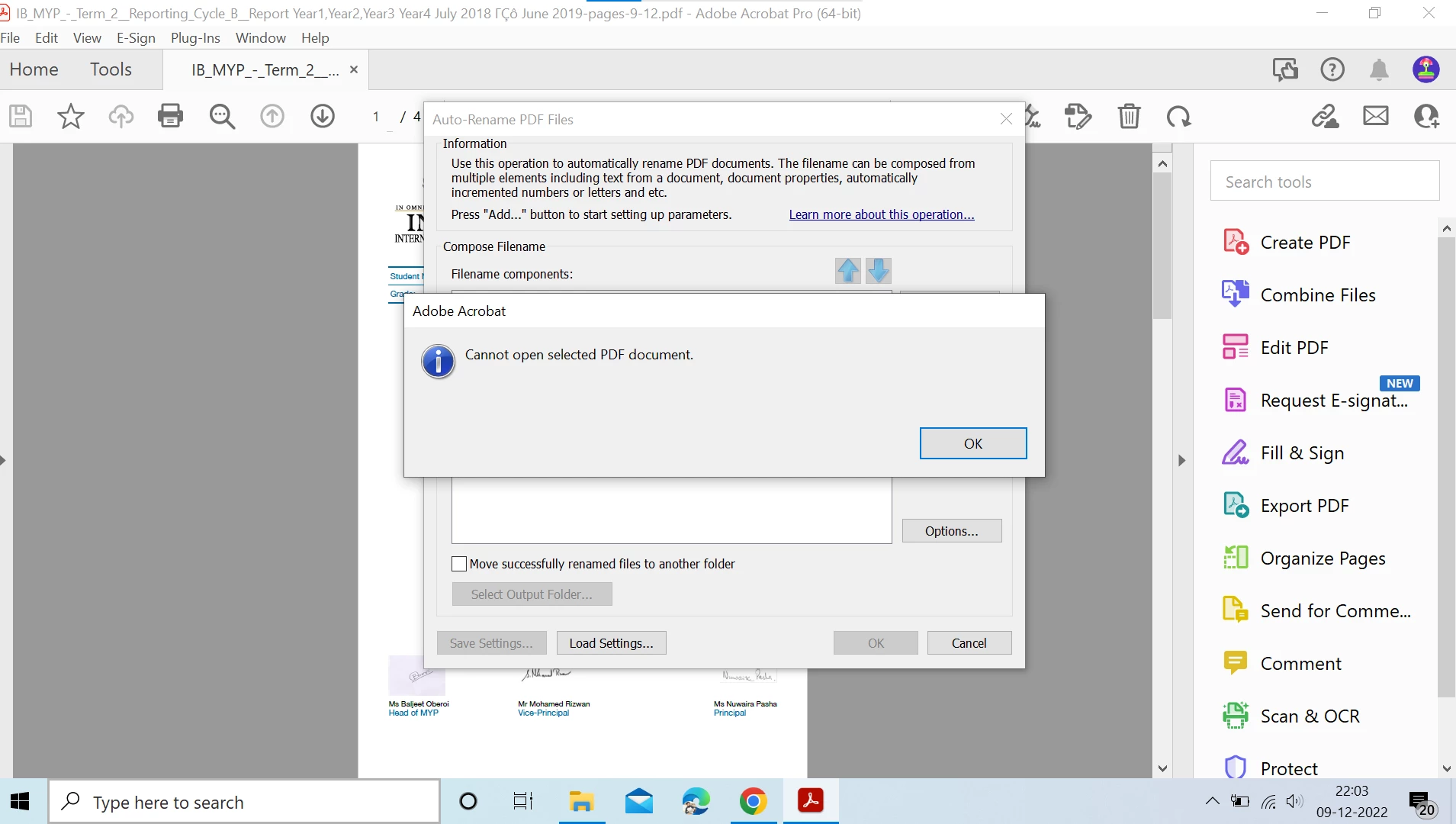Select the IB_MYP_-_Term_2 document tab
Viewport: 1456px width, 824px height.
[x=265, y=70]
